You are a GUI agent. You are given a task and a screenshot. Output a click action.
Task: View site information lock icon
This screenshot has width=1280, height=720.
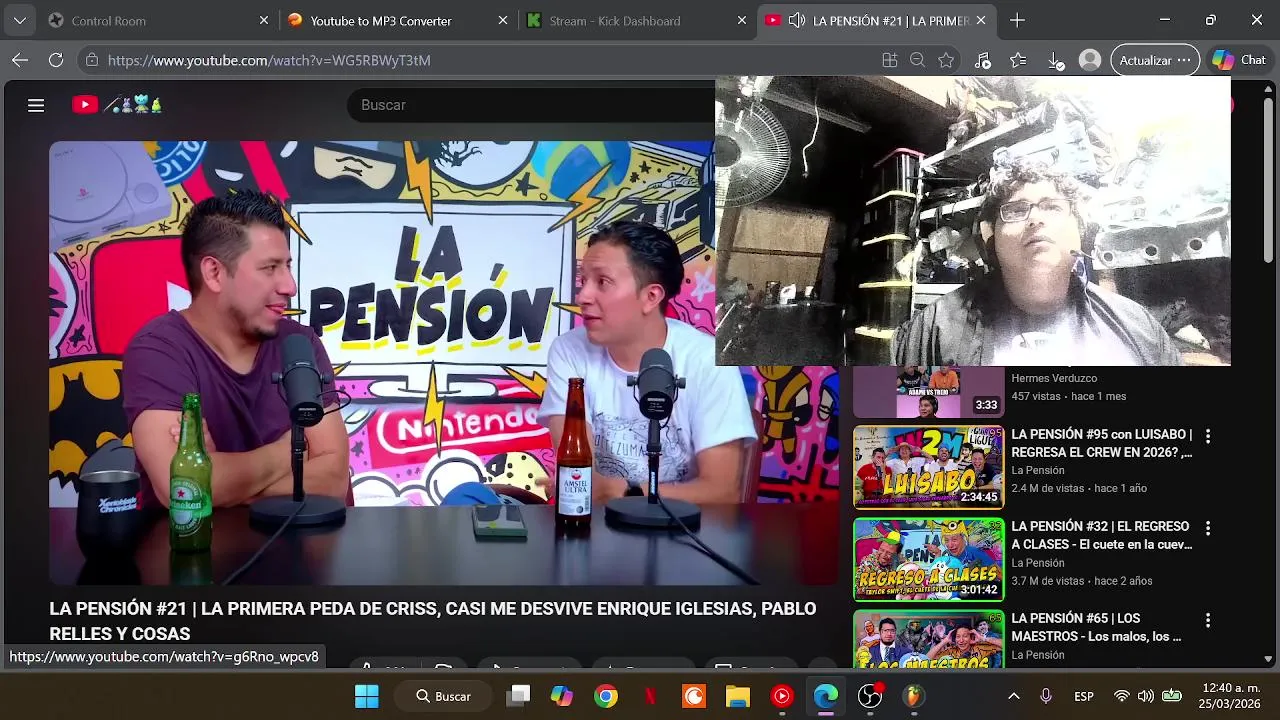[x=92, y=60]
